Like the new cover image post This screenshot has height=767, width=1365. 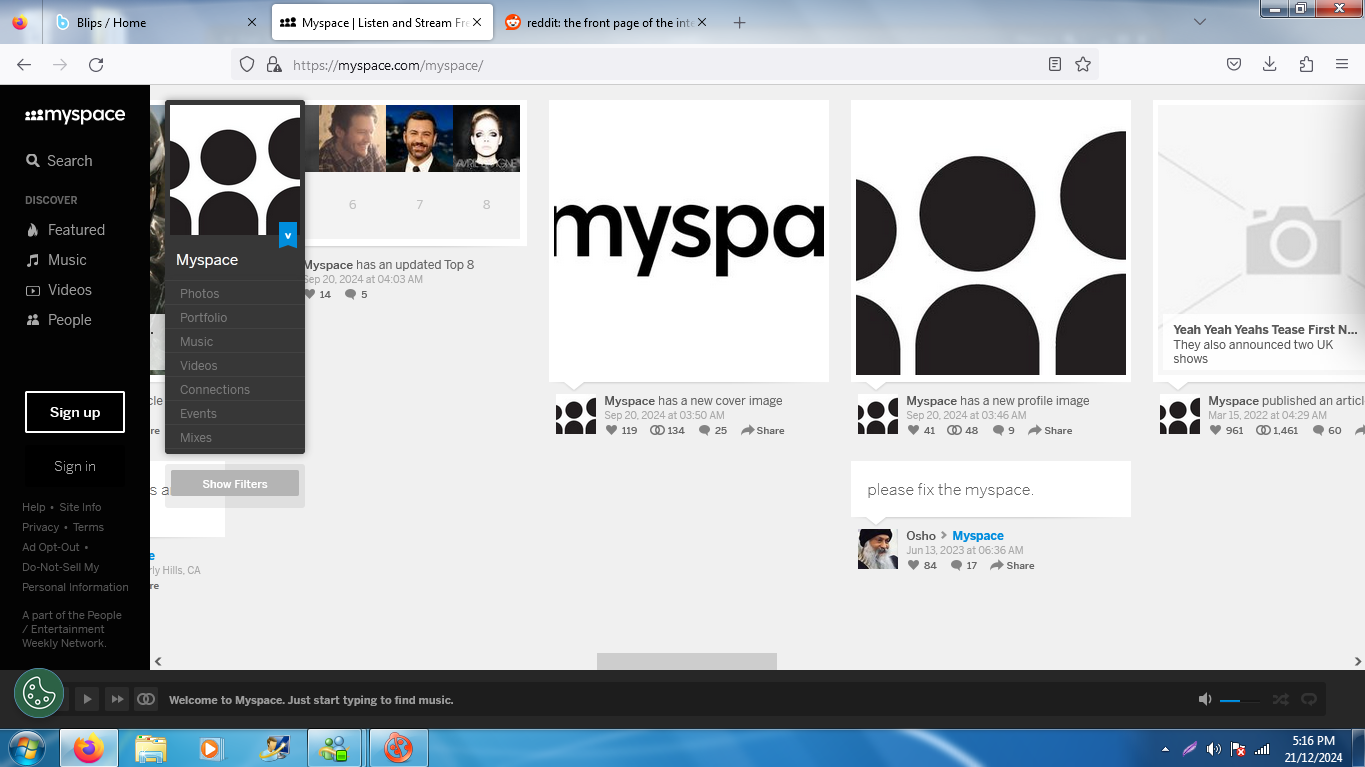(611, 430)
